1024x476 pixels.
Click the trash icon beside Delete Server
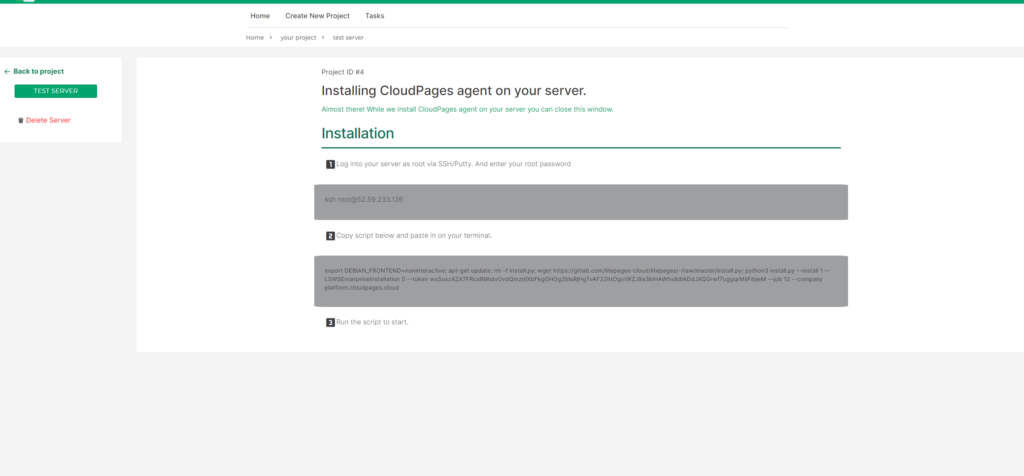[x=21, y=120]
